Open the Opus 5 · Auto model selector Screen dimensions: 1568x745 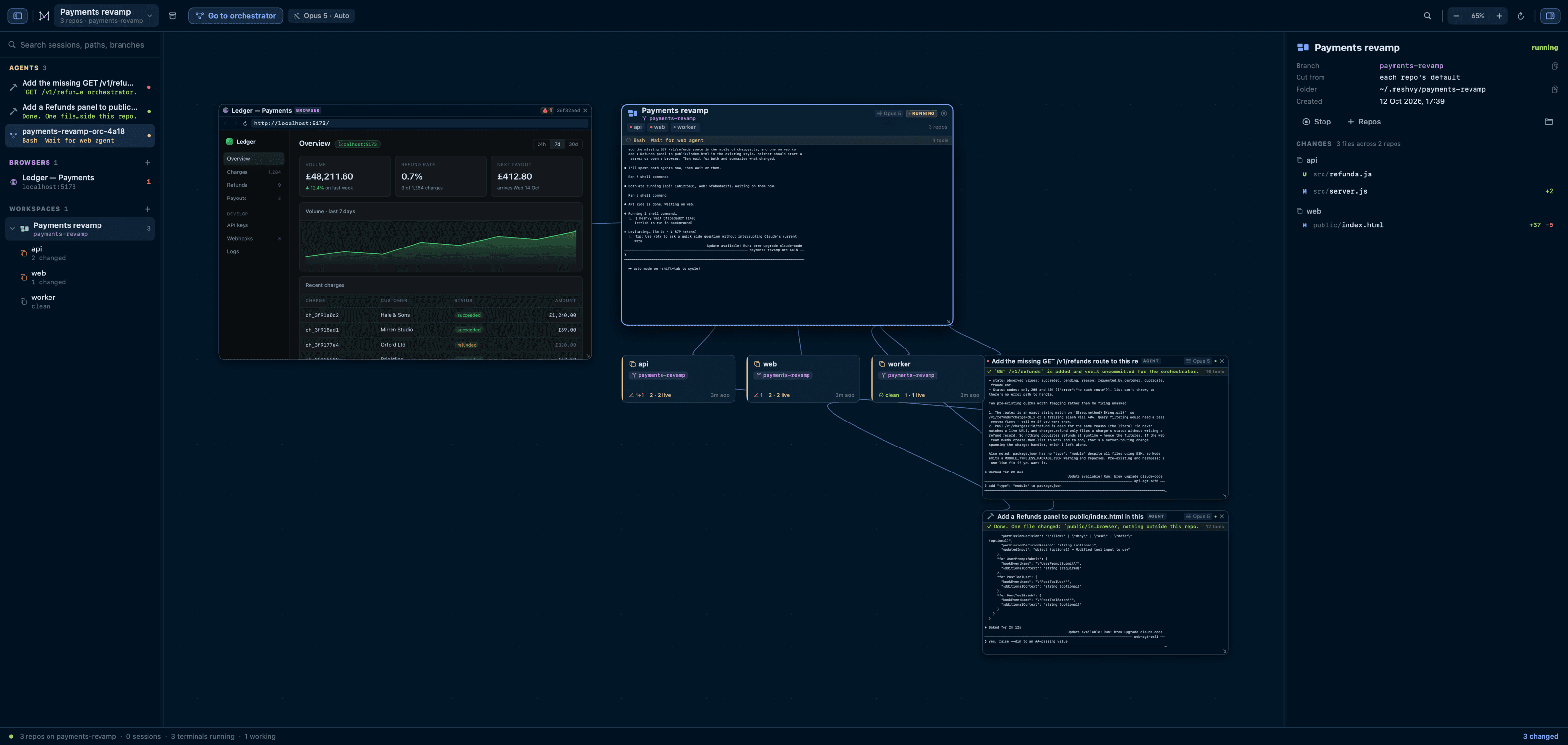(321, 16)
